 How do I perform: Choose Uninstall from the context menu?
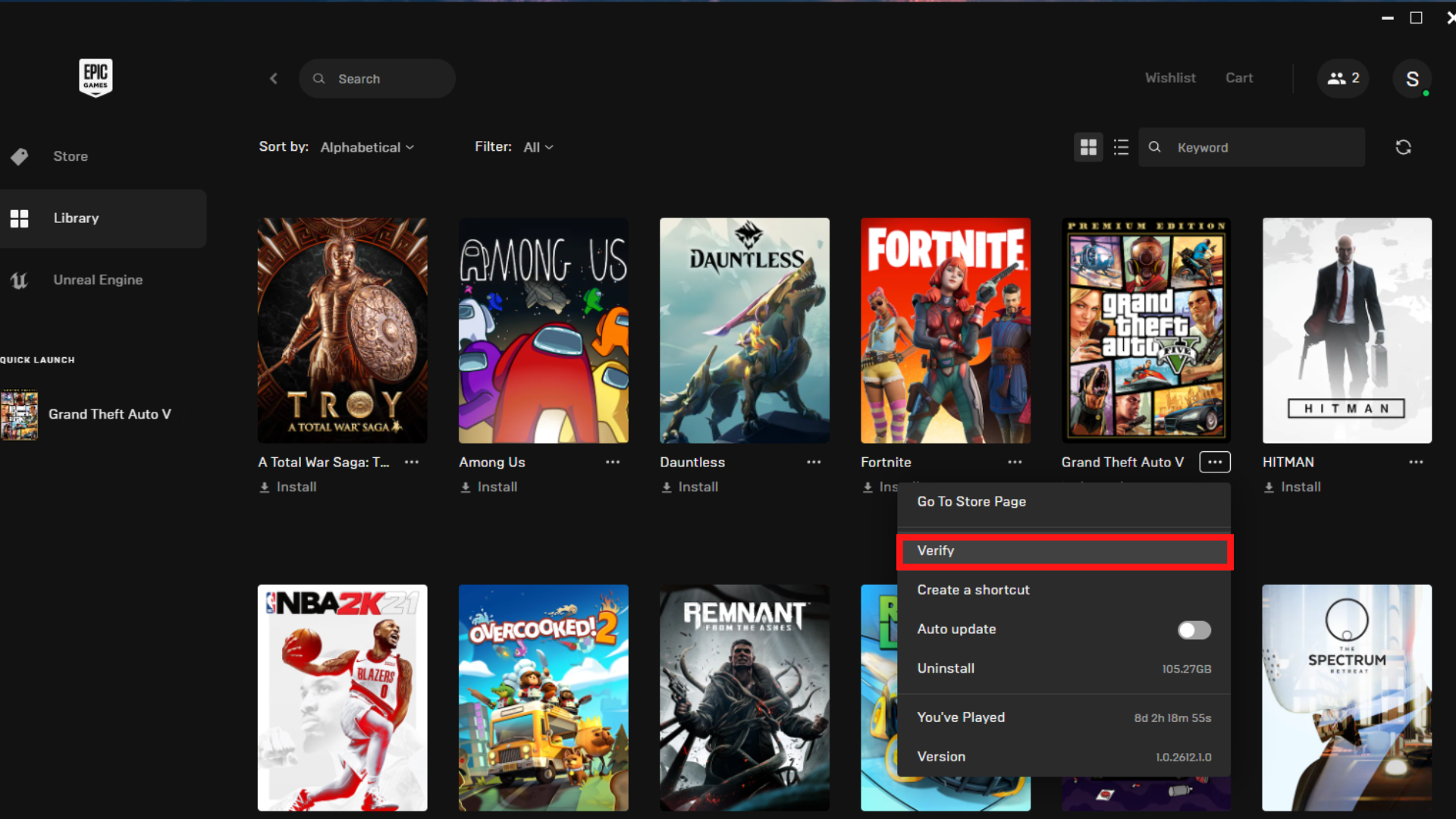coord(1063,669)
